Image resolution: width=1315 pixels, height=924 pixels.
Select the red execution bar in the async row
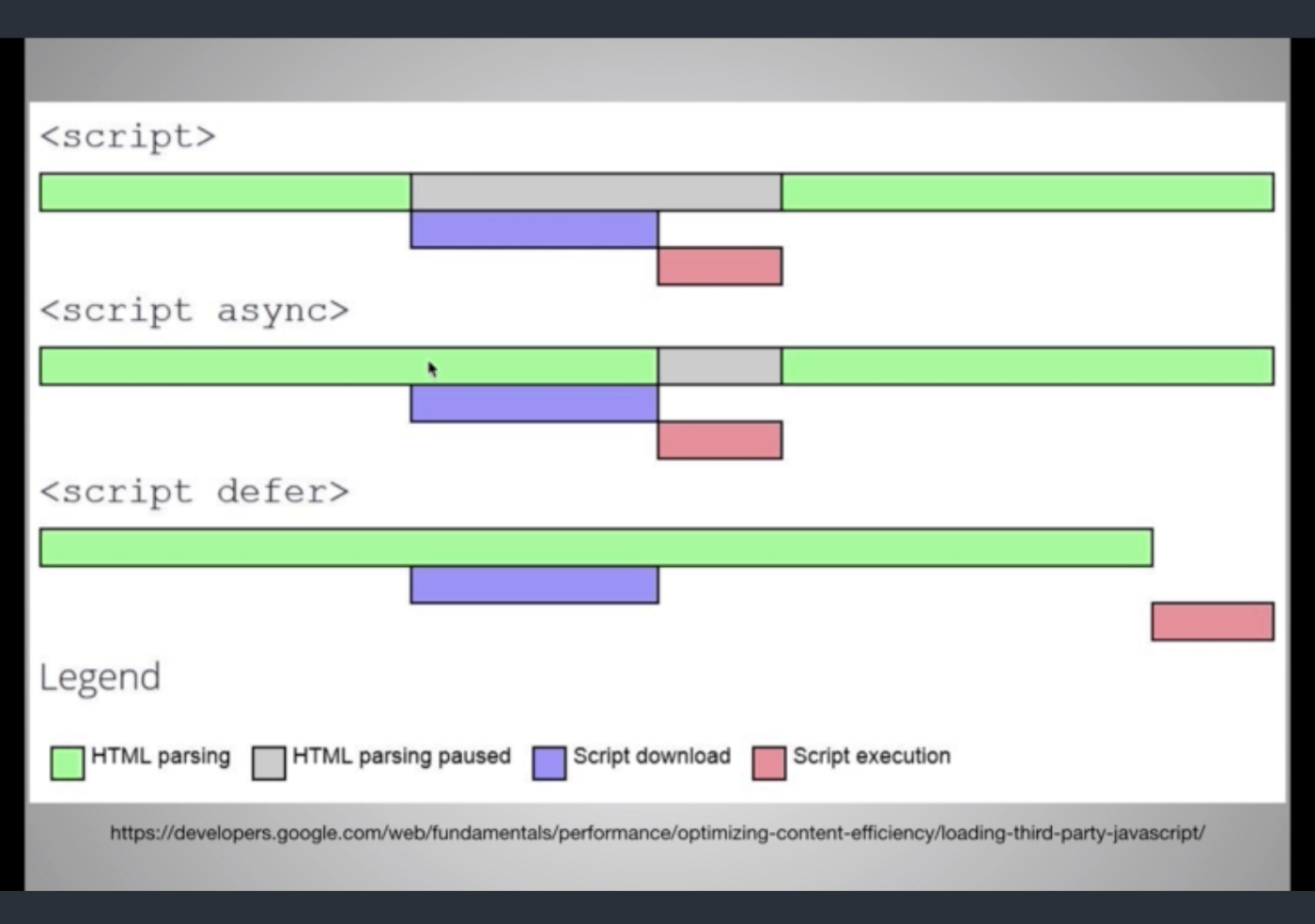(x=719, y=440)
